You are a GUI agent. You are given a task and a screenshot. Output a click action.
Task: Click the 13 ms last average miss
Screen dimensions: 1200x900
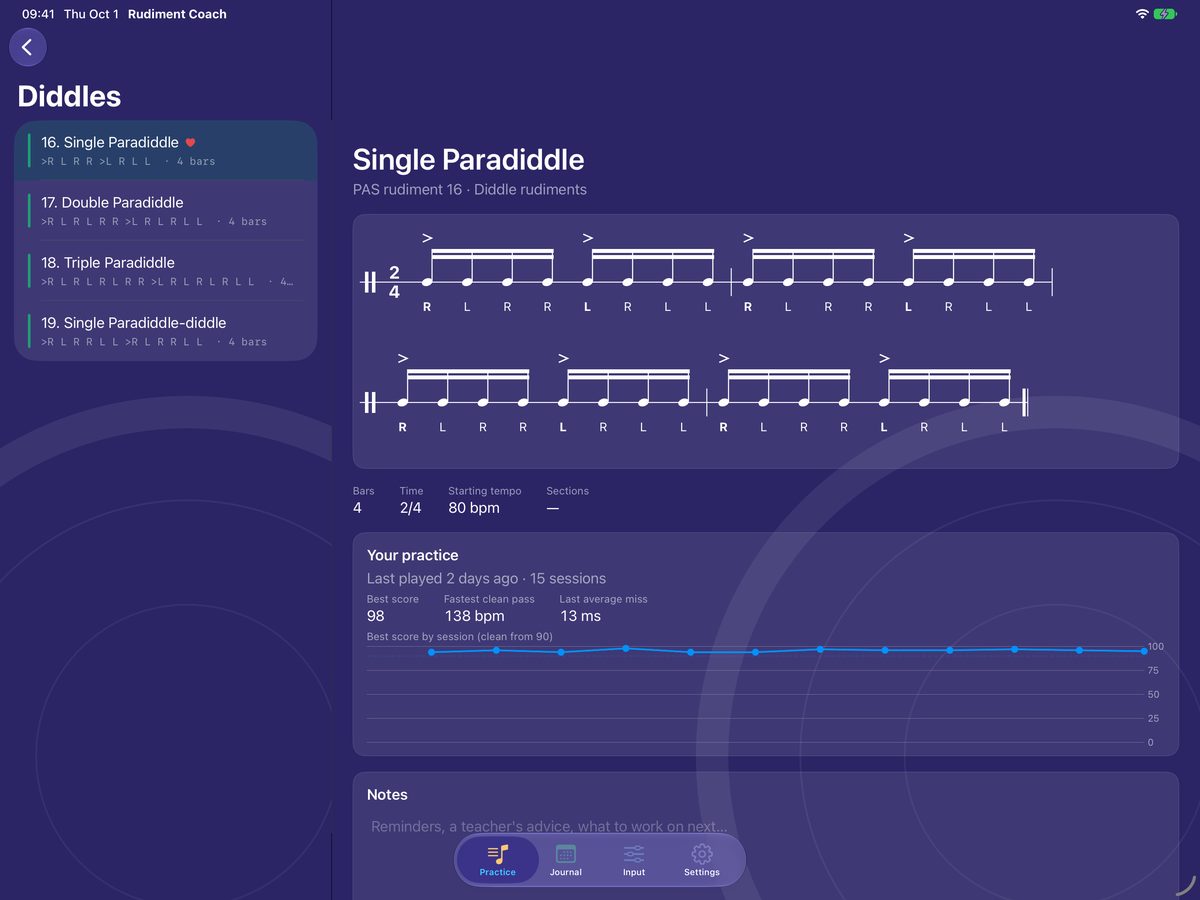(581, 616)
